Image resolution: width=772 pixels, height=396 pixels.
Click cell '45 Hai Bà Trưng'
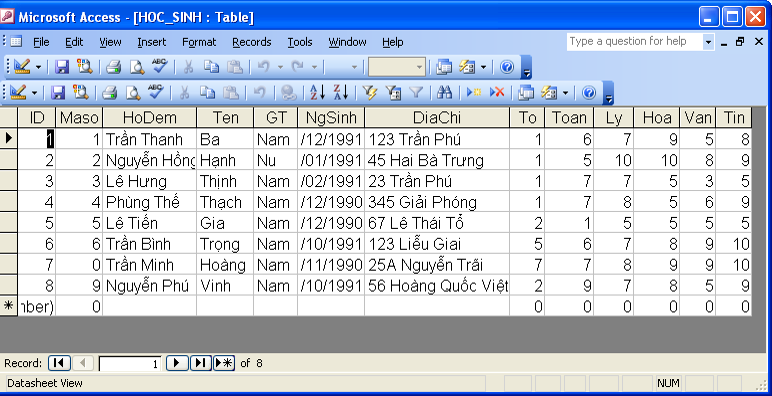(x=437, y=161)
